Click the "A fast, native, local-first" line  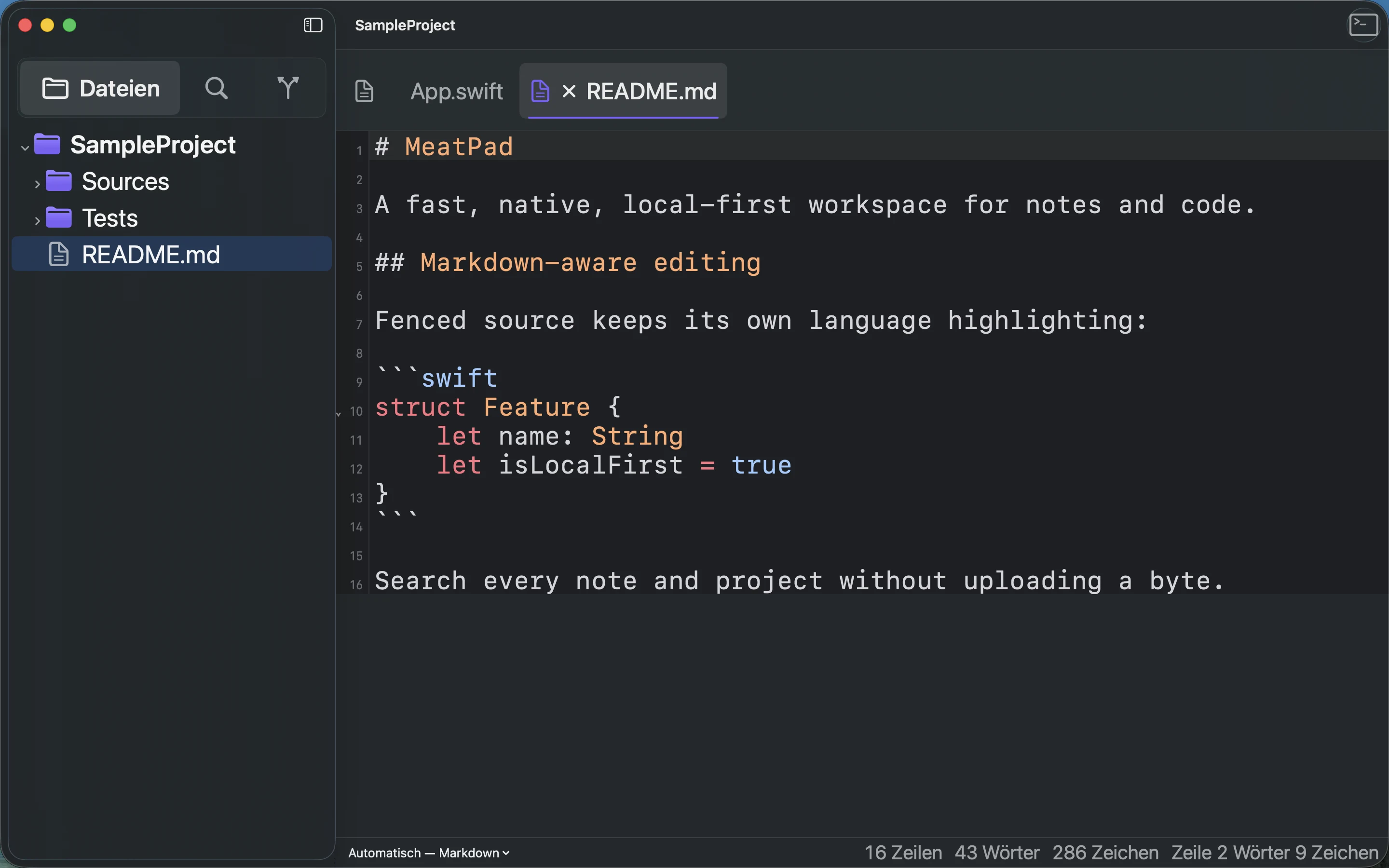[815, 205]
